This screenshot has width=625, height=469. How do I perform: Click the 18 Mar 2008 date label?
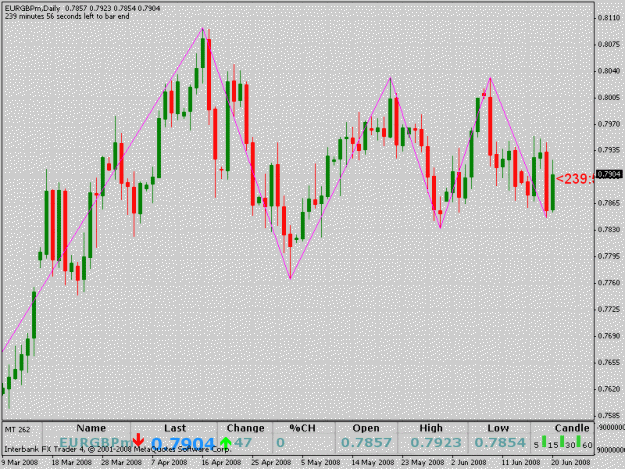(x=71, y=462)
